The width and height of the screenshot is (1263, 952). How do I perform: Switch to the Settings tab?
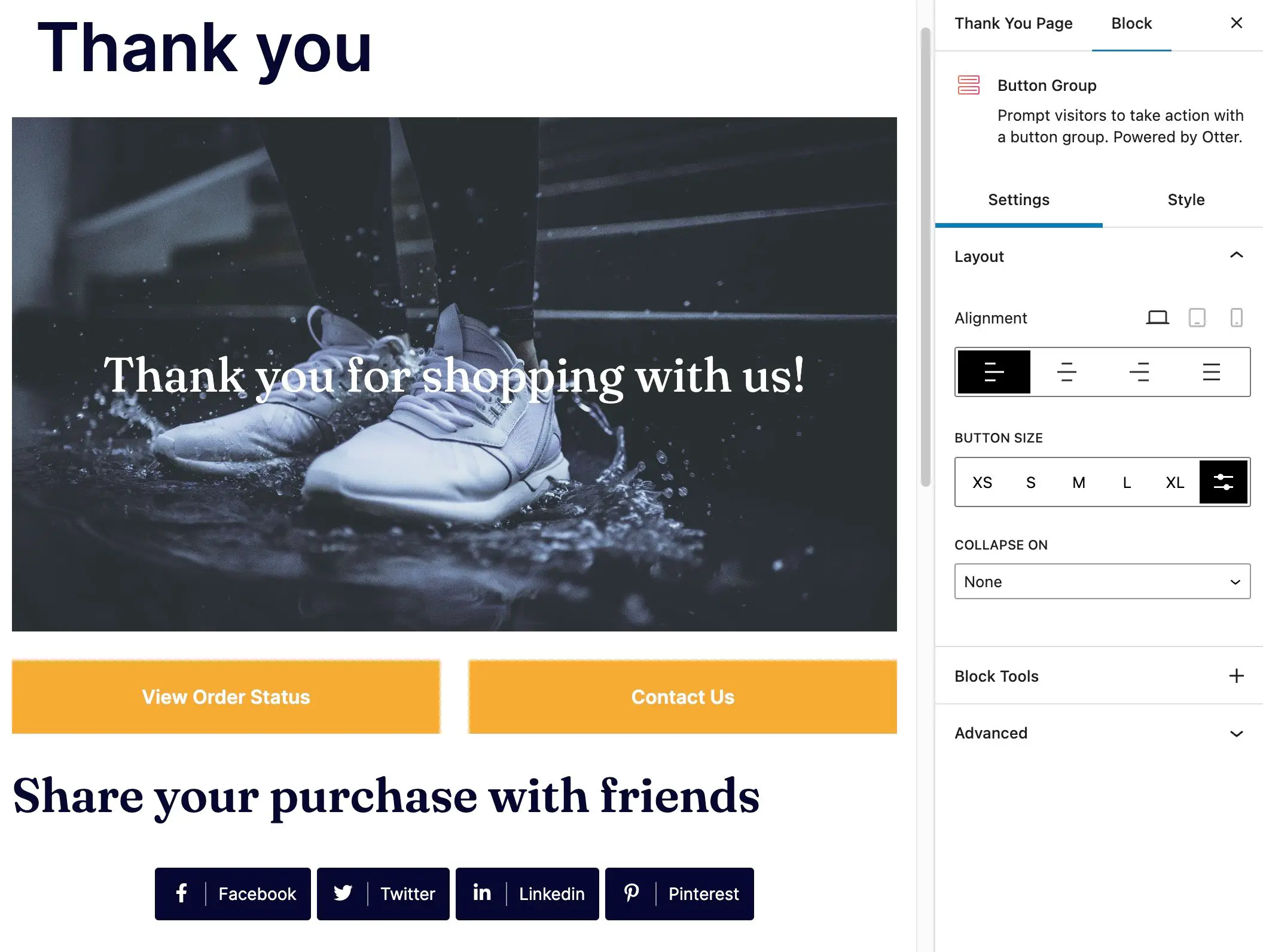click(x=1018, y=198)
